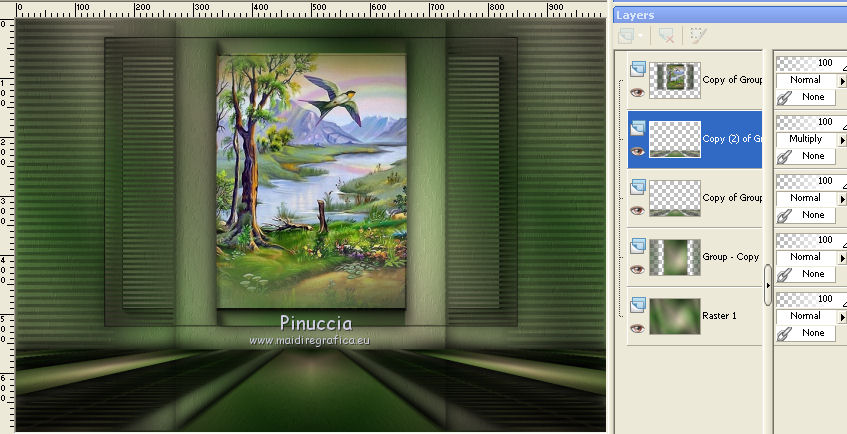Click the Delete Layer icon with red X

coord(666,36)
